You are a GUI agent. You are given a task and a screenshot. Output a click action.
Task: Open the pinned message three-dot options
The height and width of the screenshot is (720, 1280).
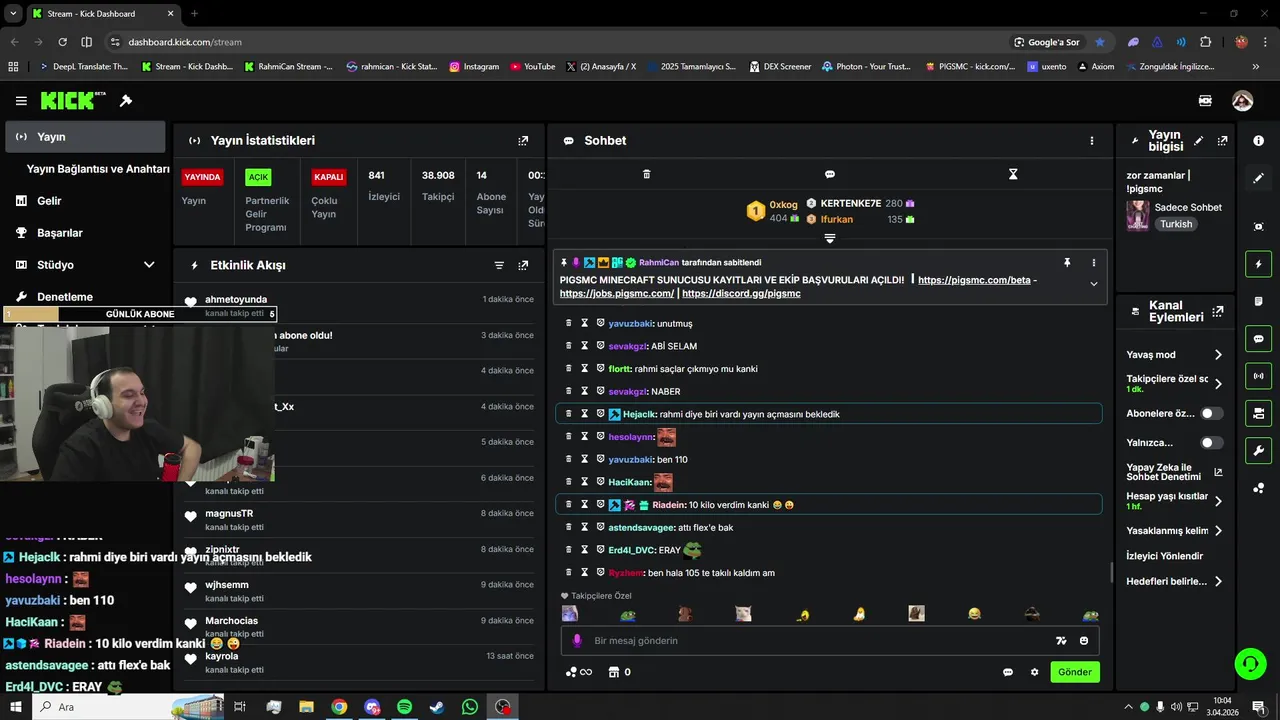click(1093, 263)
